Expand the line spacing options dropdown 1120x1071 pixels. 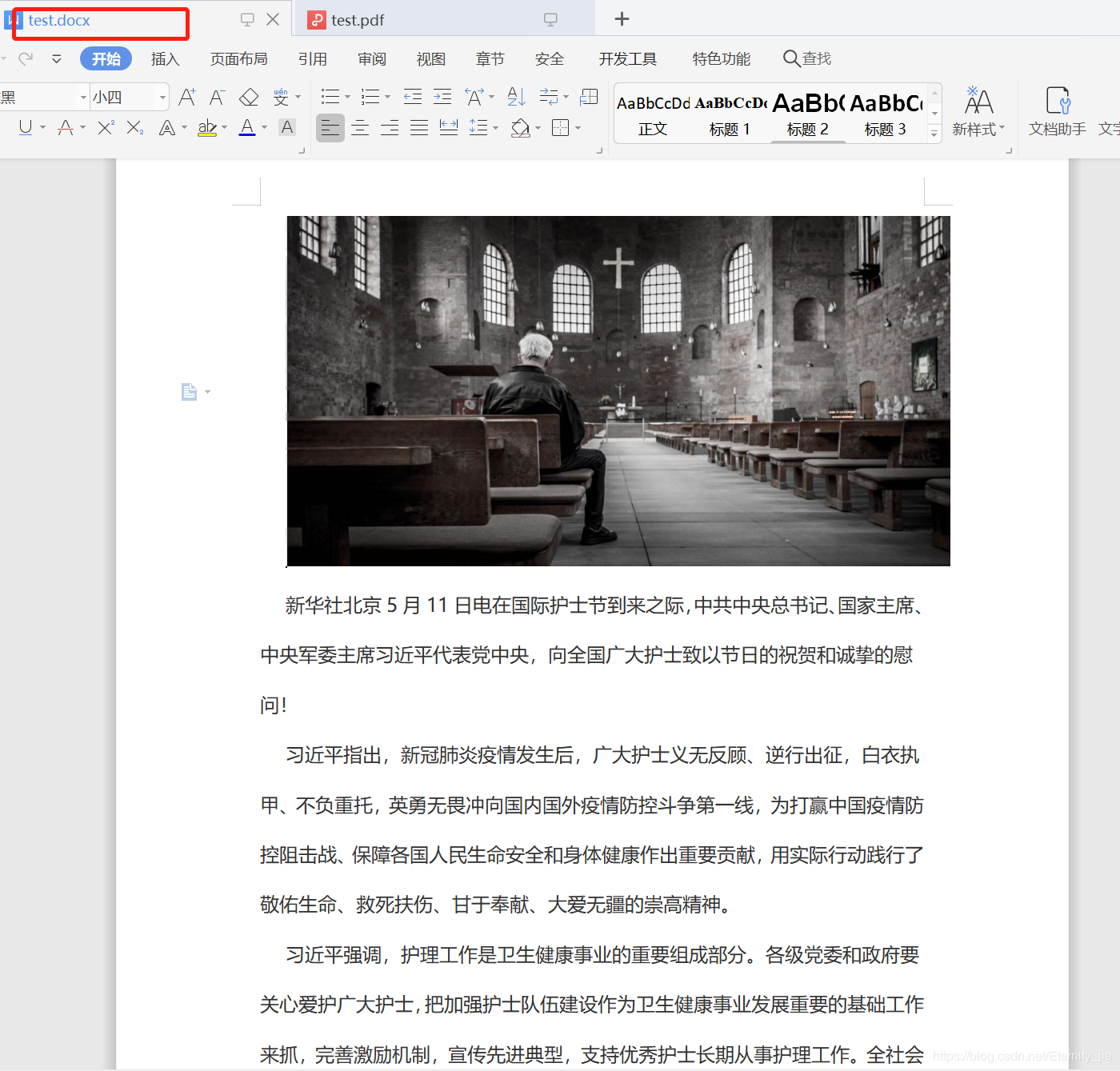point(497,127)
